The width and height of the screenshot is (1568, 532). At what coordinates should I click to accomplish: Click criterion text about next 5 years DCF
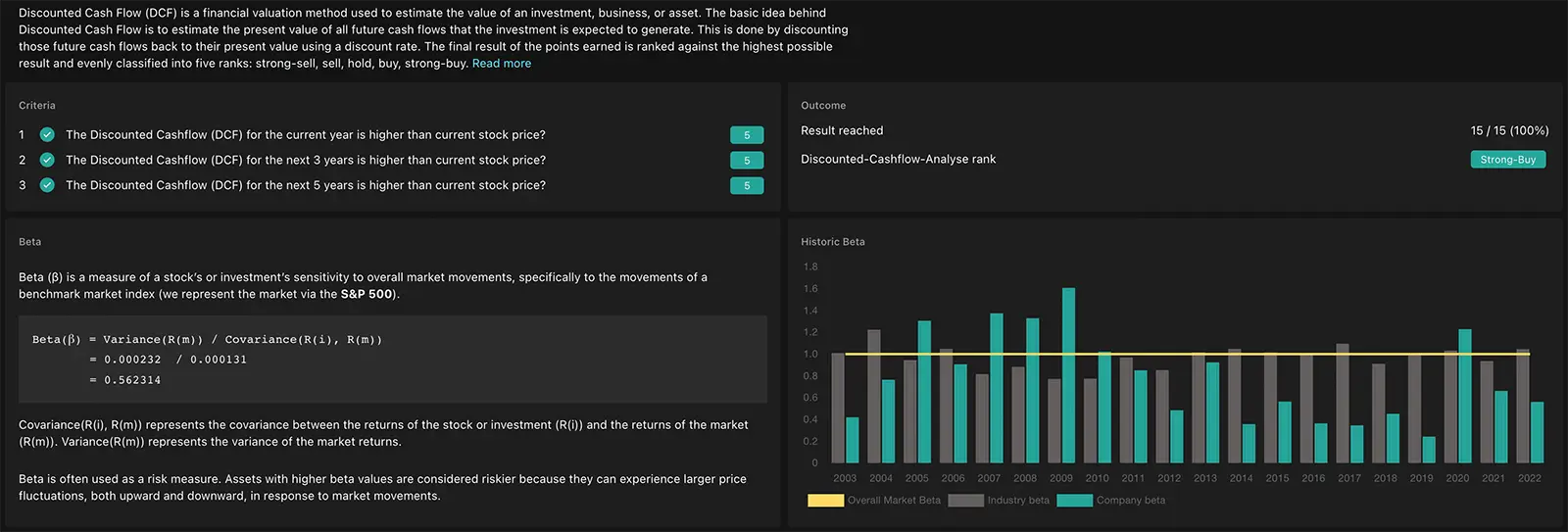pyautogui.click(x=306, y=185)
